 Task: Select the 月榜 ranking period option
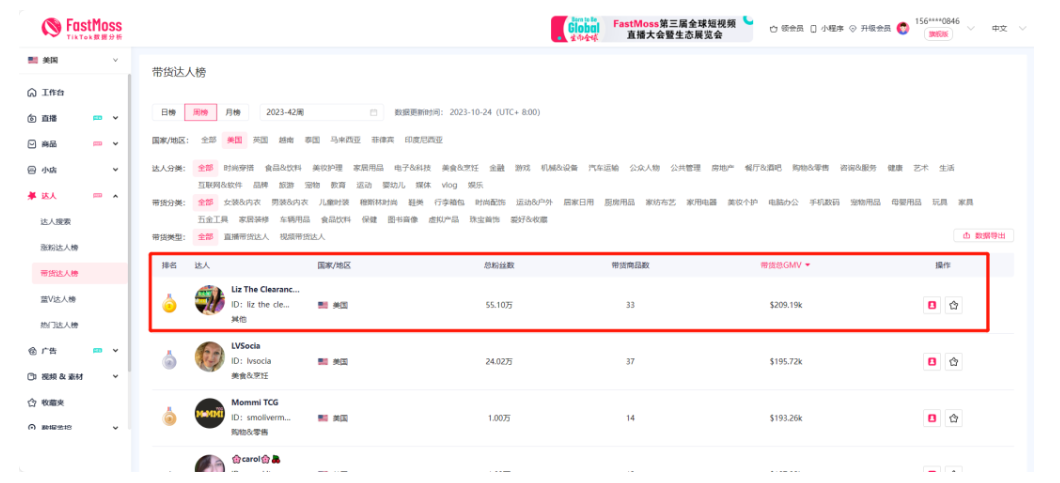(233, 112)
